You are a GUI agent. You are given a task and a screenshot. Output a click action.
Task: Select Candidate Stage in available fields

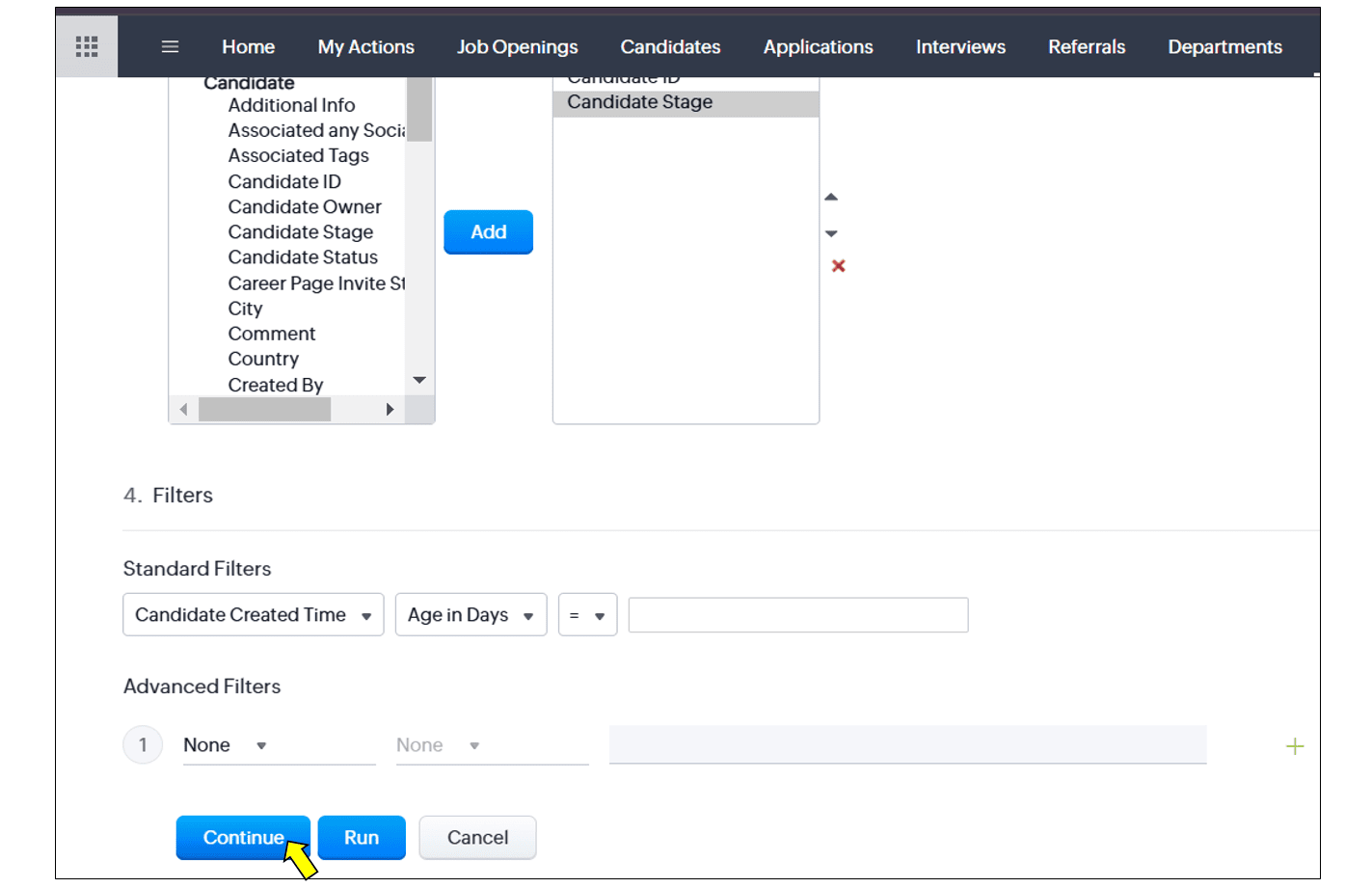coord(300,232)
